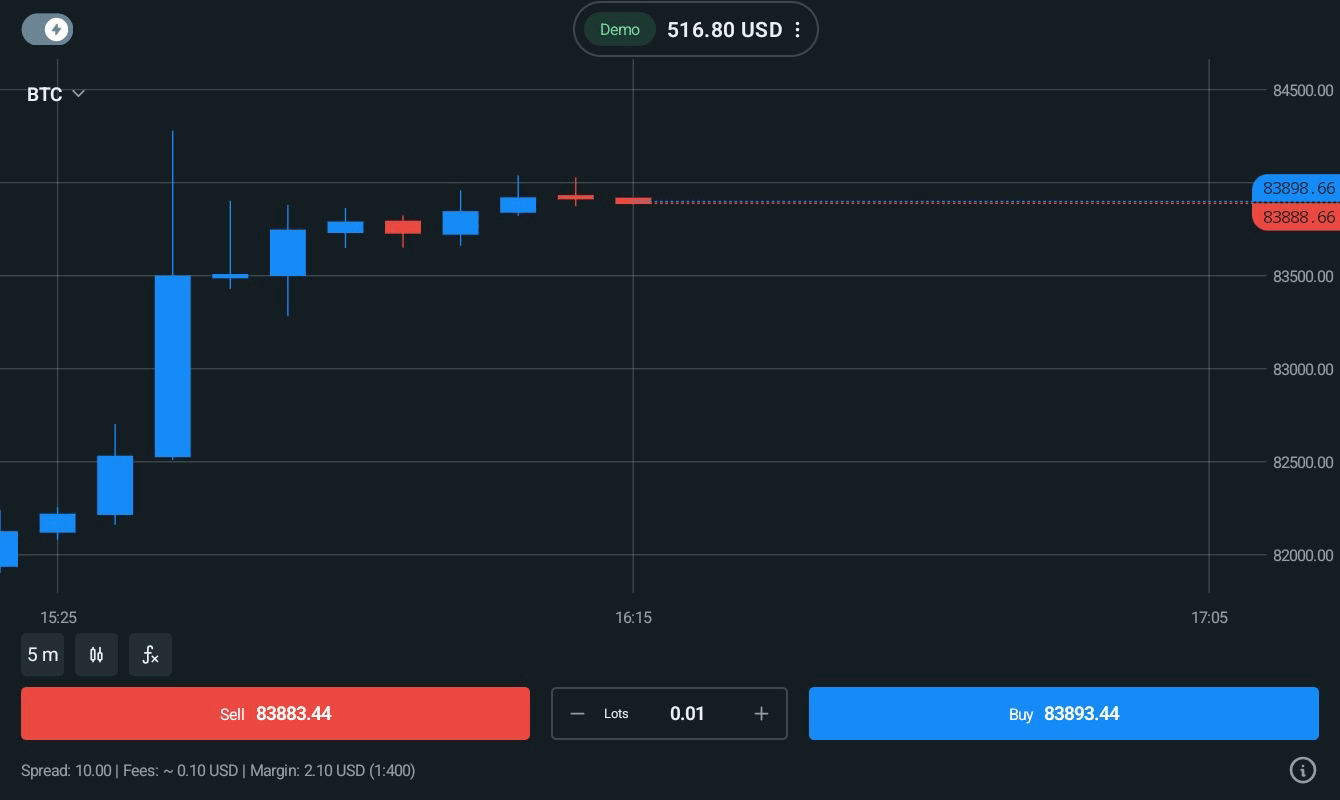Image resolution: width=1340 pixels, height=800 pixels.
Task: Click the 516.80 USD balance
Action: tap(724, 30)
